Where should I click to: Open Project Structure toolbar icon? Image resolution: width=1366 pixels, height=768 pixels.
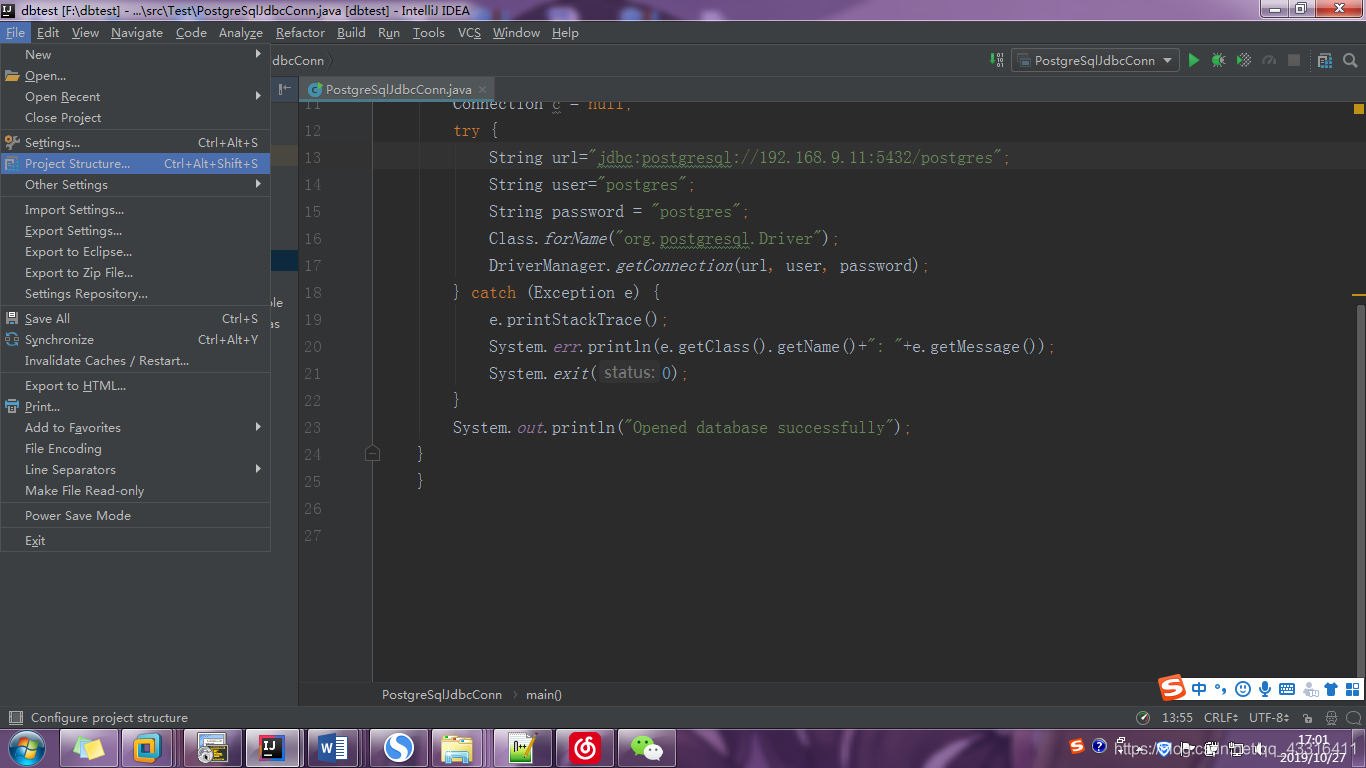click(x=1324, y=60)
